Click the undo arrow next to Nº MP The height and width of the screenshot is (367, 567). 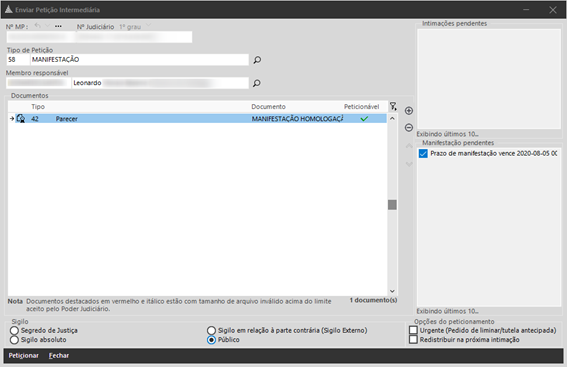pyautogui.click(x=37, y=26)
